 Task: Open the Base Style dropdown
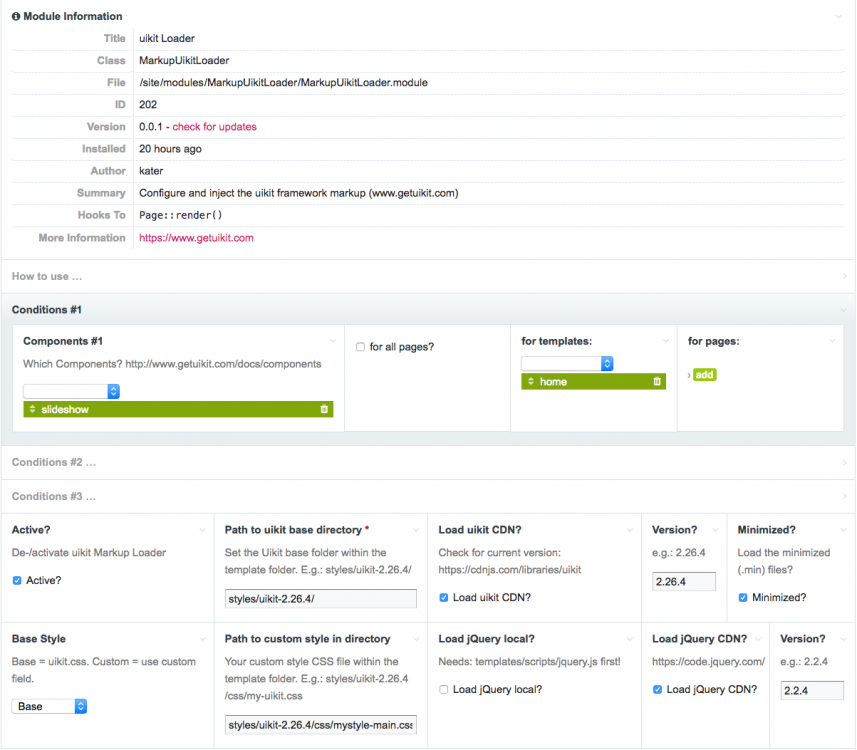point(50,706)
